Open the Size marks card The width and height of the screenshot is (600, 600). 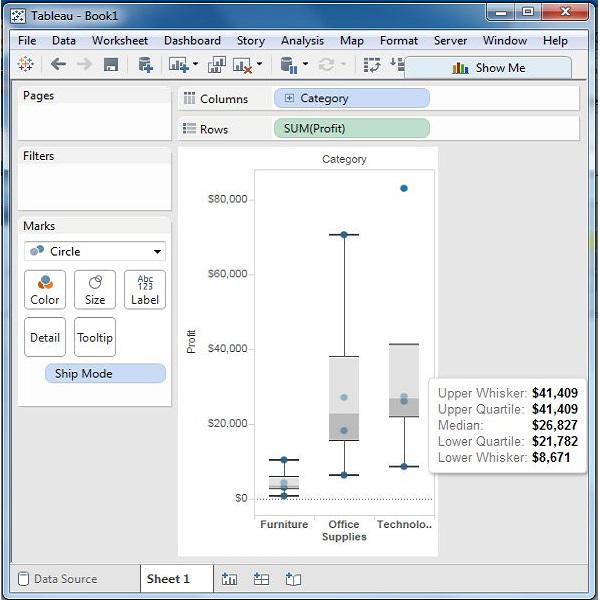point(95,290)
